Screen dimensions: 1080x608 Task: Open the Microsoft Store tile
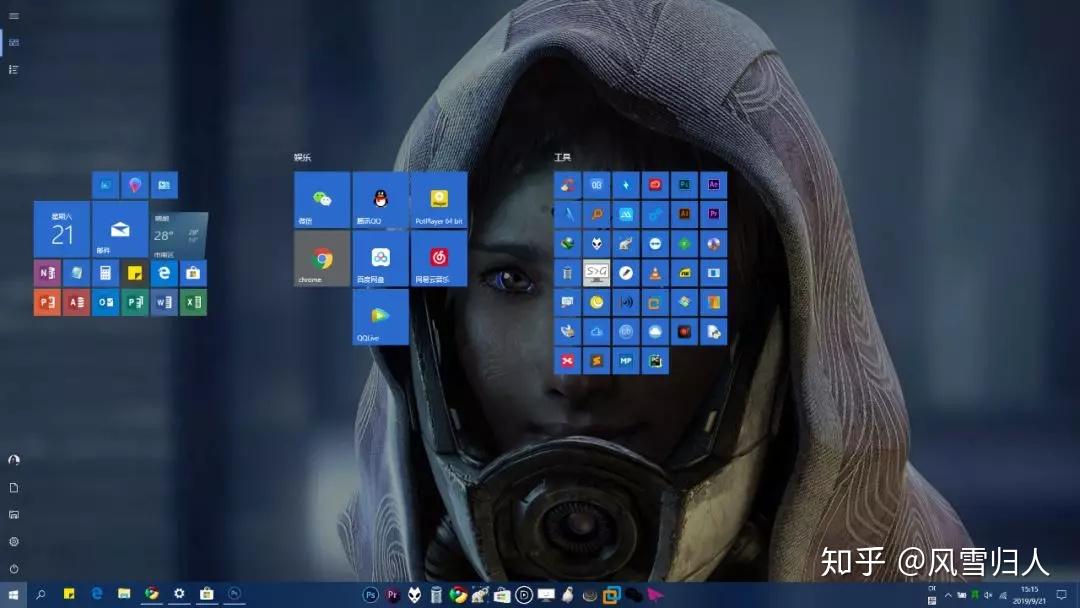point(193,273)
